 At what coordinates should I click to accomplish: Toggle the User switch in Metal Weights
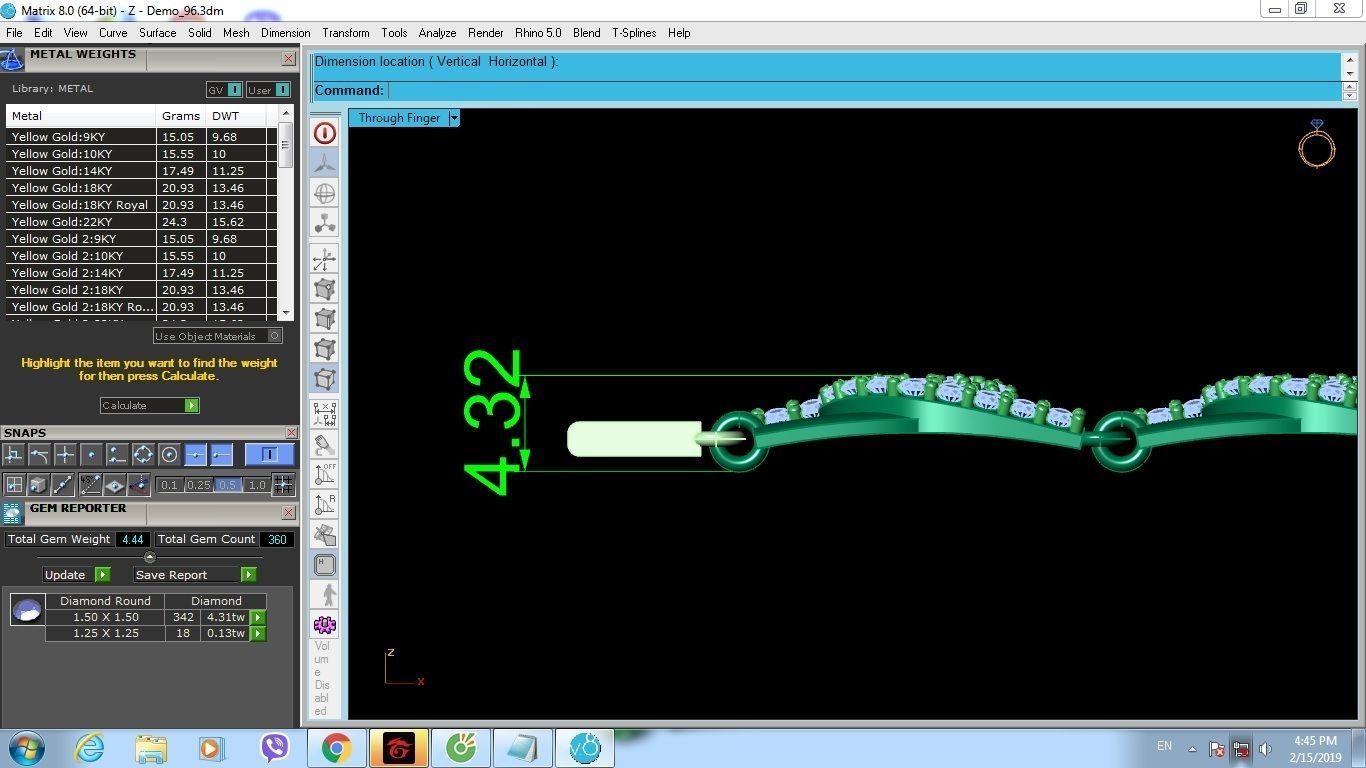pos(268,90)
